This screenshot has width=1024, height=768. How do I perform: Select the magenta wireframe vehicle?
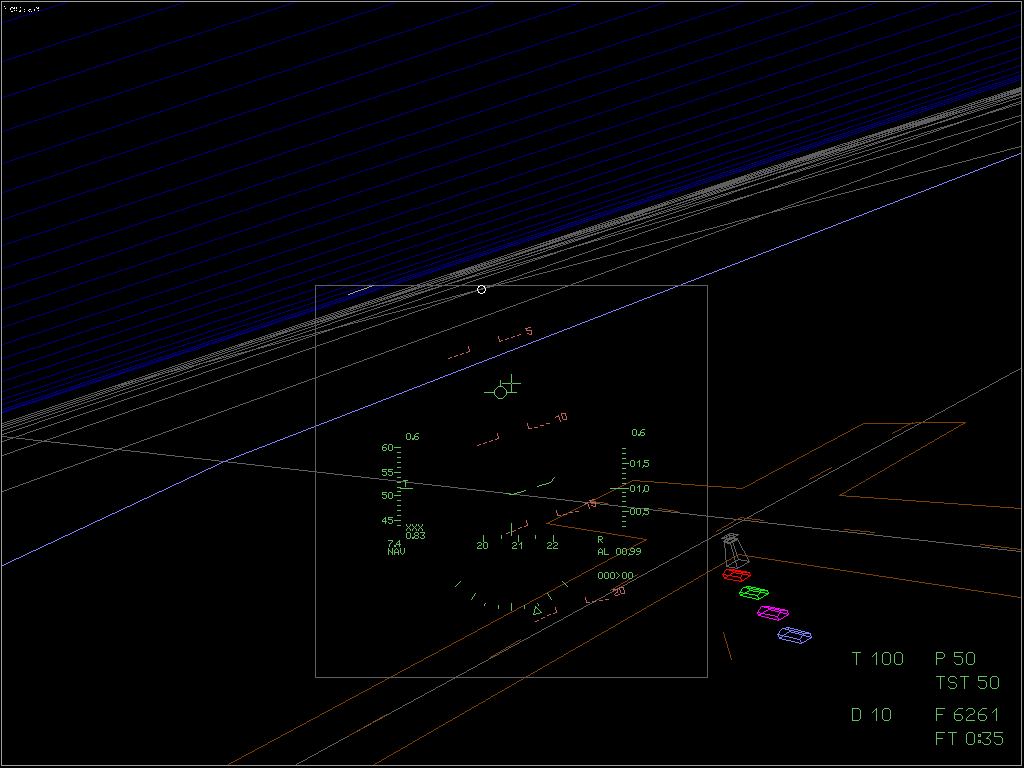point(773,613)
